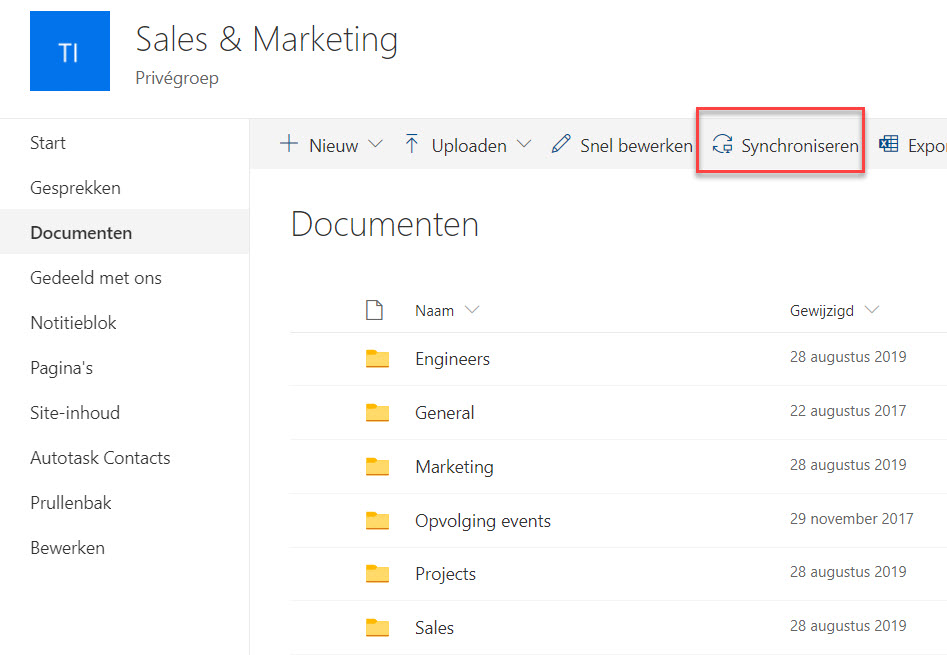Viewport: 947px width, 655px height.
Task: Click the Marketing folder icon
Action: tap(377, 467)
